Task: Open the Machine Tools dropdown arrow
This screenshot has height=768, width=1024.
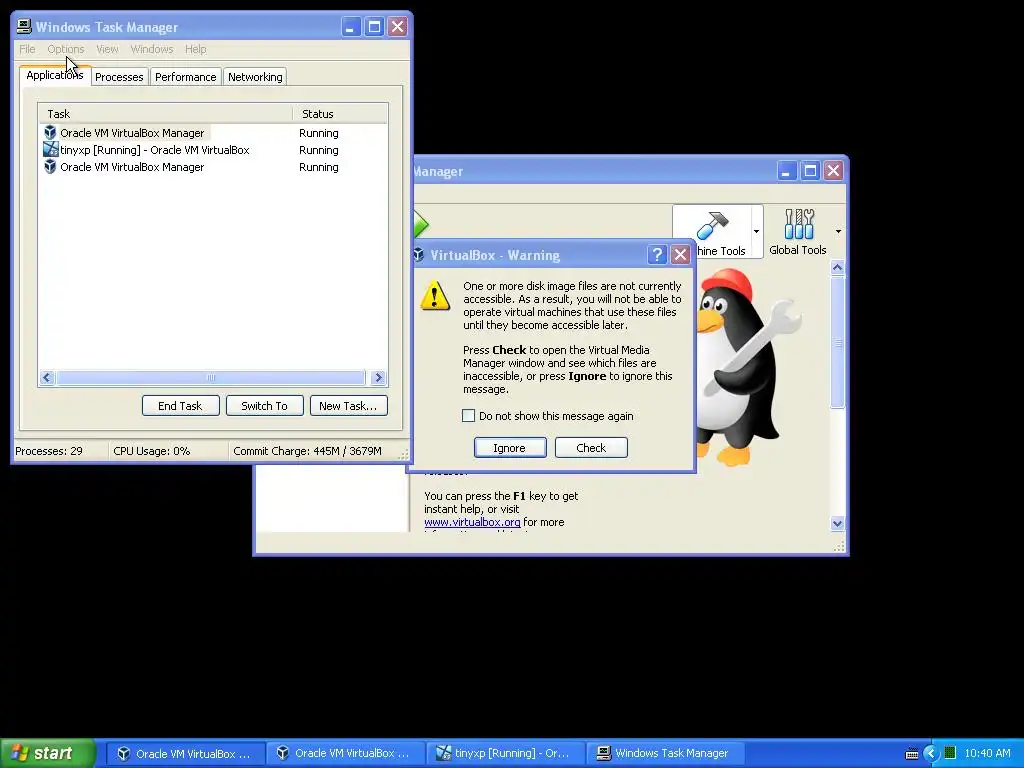Action: (756, 231)
